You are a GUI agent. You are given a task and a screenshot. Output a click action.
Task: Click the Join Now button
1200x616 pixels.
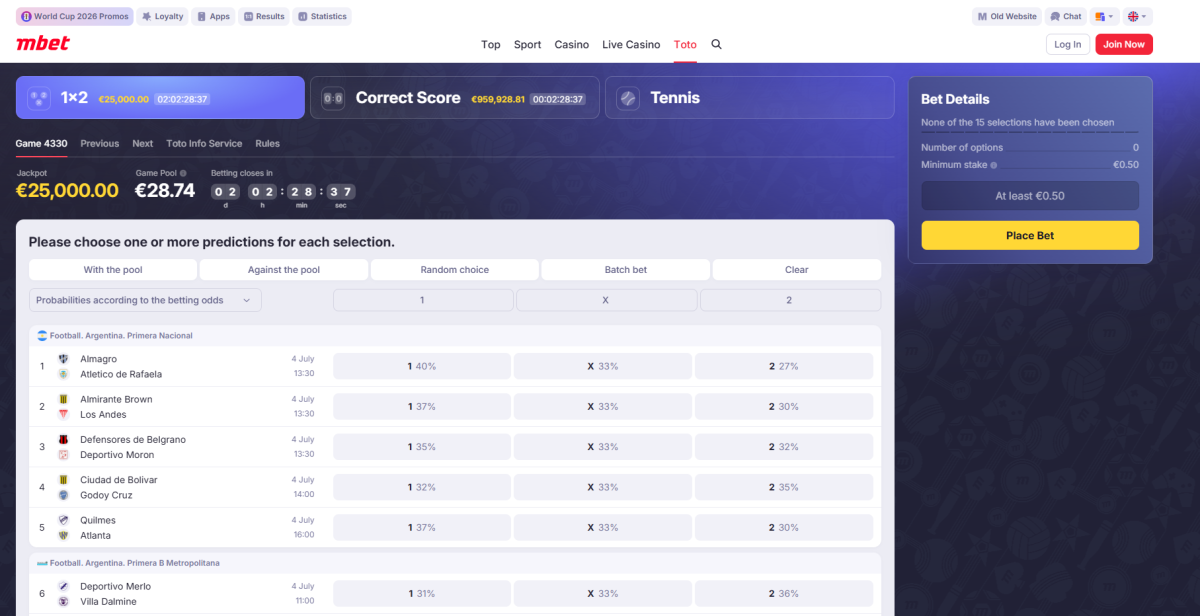[1124, 44]
